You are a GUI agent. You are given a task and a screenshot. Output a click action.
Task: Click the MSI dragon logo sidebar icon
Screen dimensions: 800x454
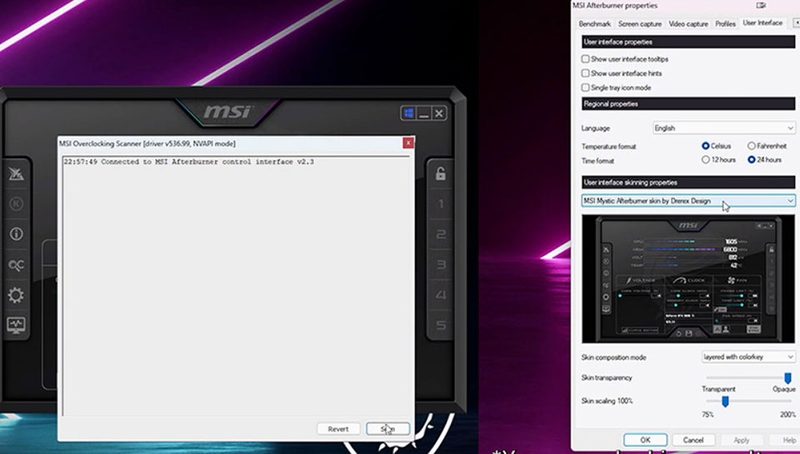(16, 174)
